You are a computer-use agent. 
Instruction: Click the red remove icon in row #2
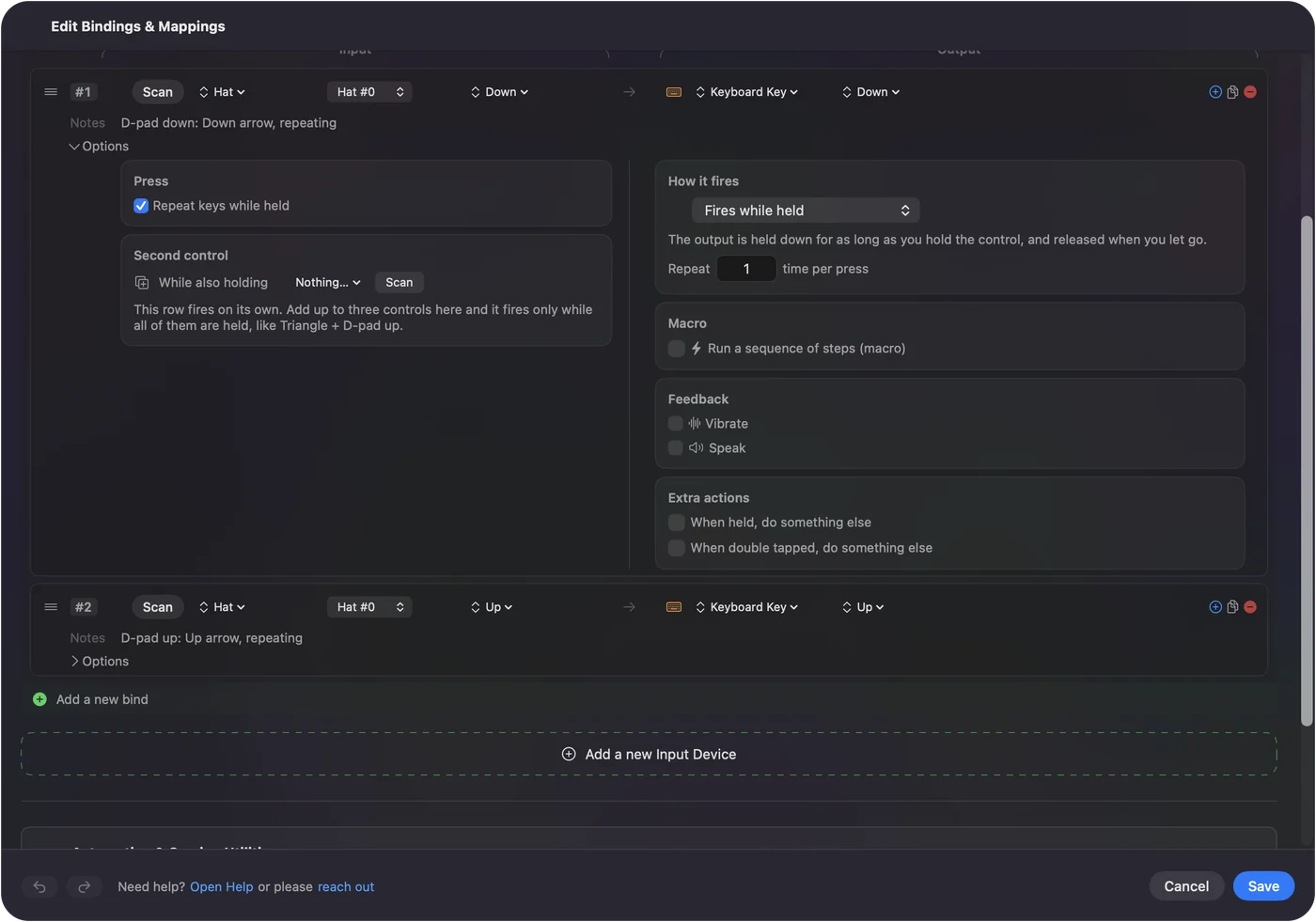coord(1250,607)
